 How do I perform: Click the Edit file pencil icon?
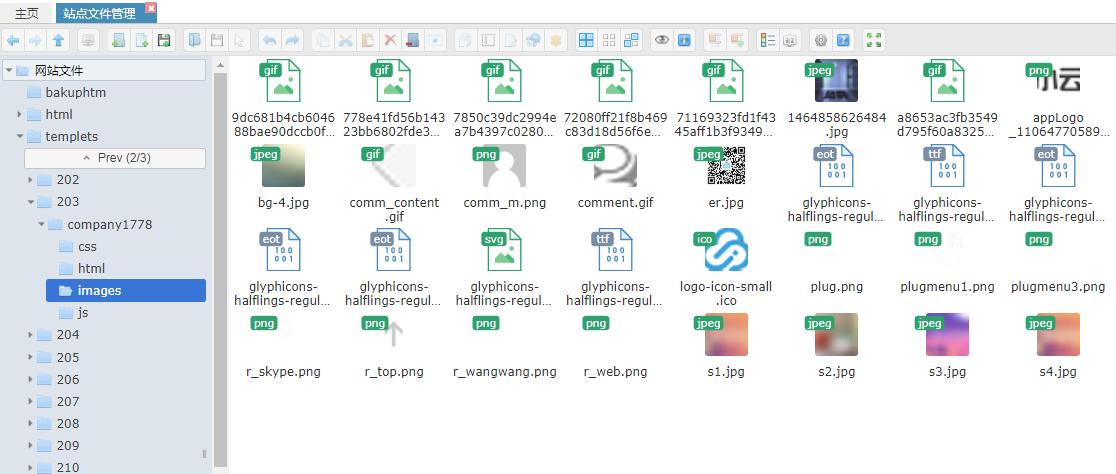pos(511,41)
